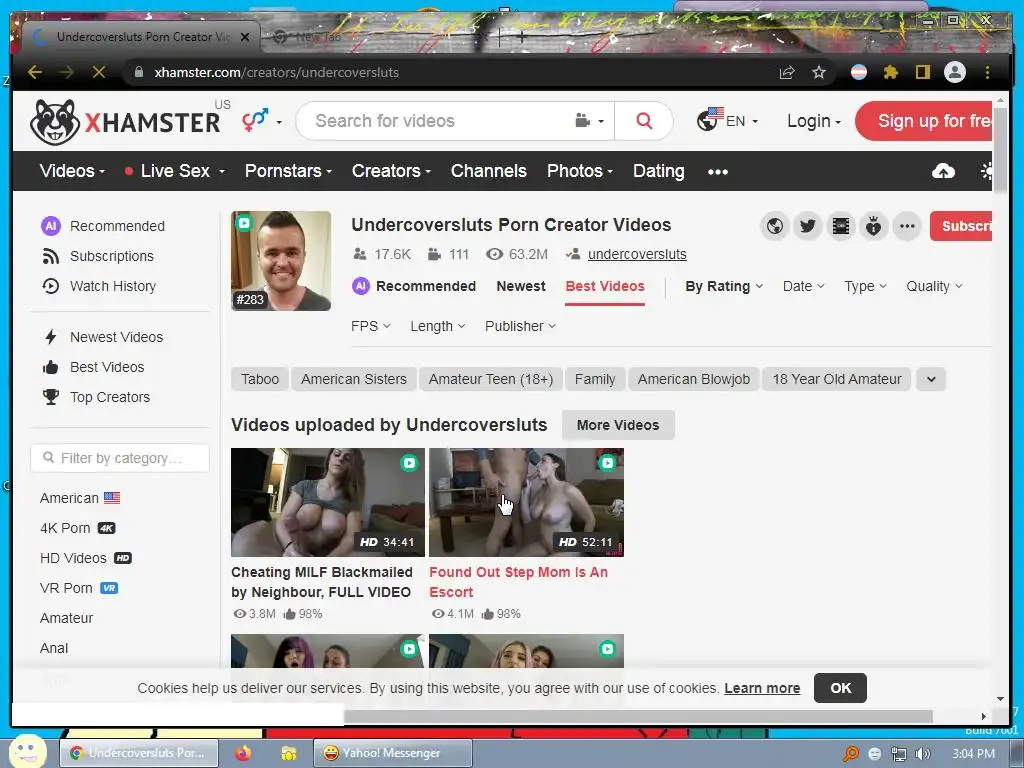Open the orientation selector dropdown
Image resolution: width=1024 pixels, height=768 pixels.
[x=261, y=121]
